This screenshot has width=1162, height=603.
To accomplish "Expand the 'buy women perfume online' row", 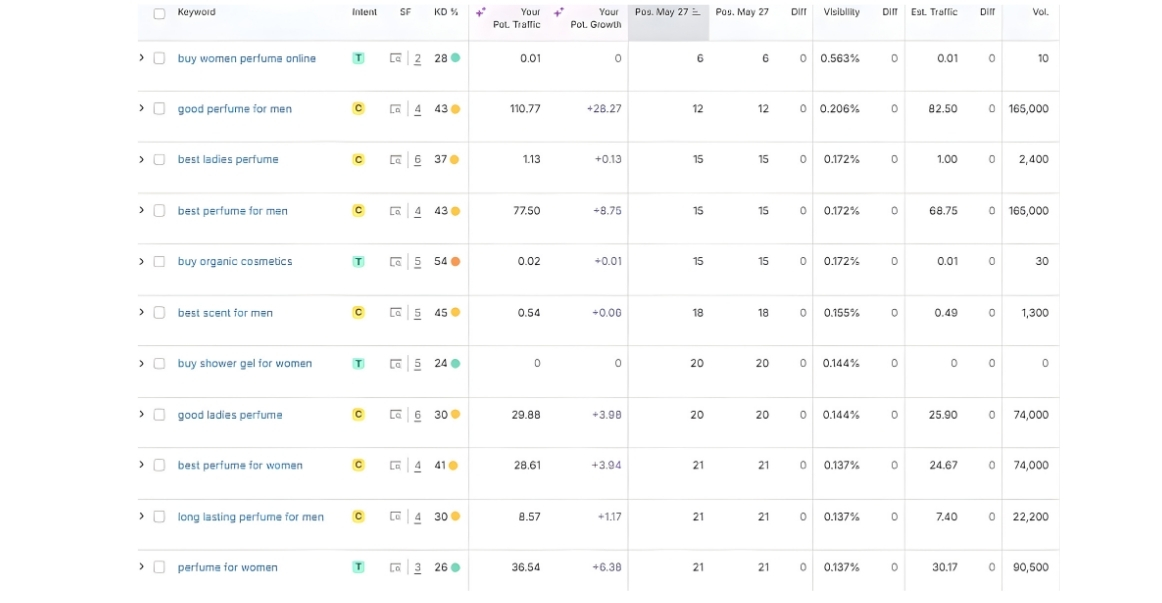I will (x=141, y=58).
